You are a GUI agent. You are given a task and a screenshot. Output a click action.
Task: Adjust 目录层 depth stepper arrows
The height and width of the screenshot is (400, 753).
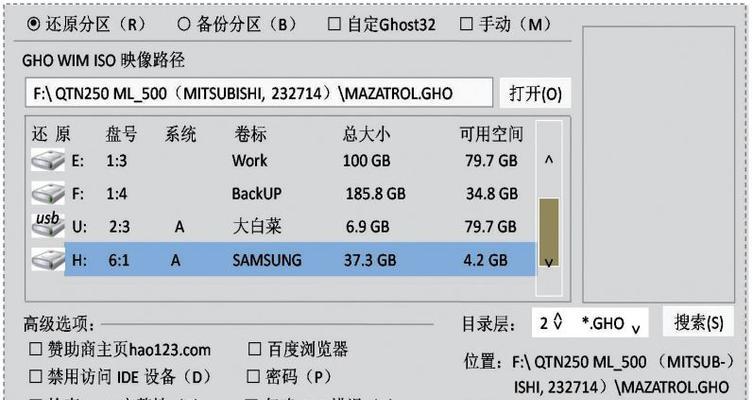[x=558, y=324]
